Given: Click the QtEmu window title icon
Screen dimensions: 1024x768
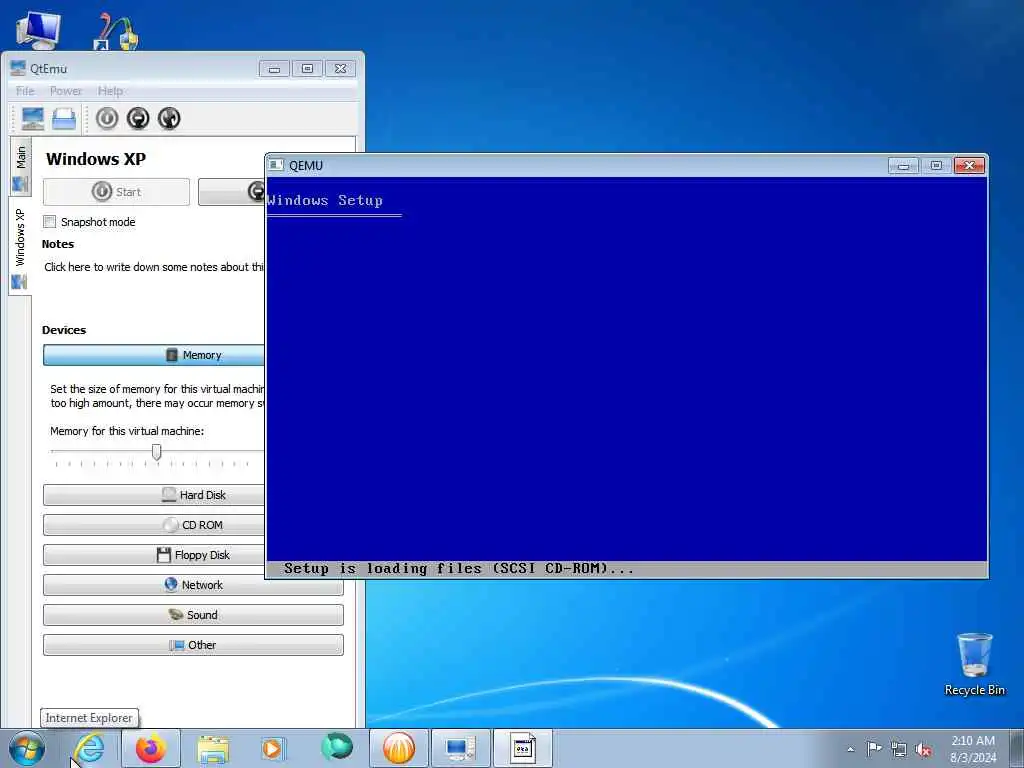Looking at the screenshot, I should 18,68.
